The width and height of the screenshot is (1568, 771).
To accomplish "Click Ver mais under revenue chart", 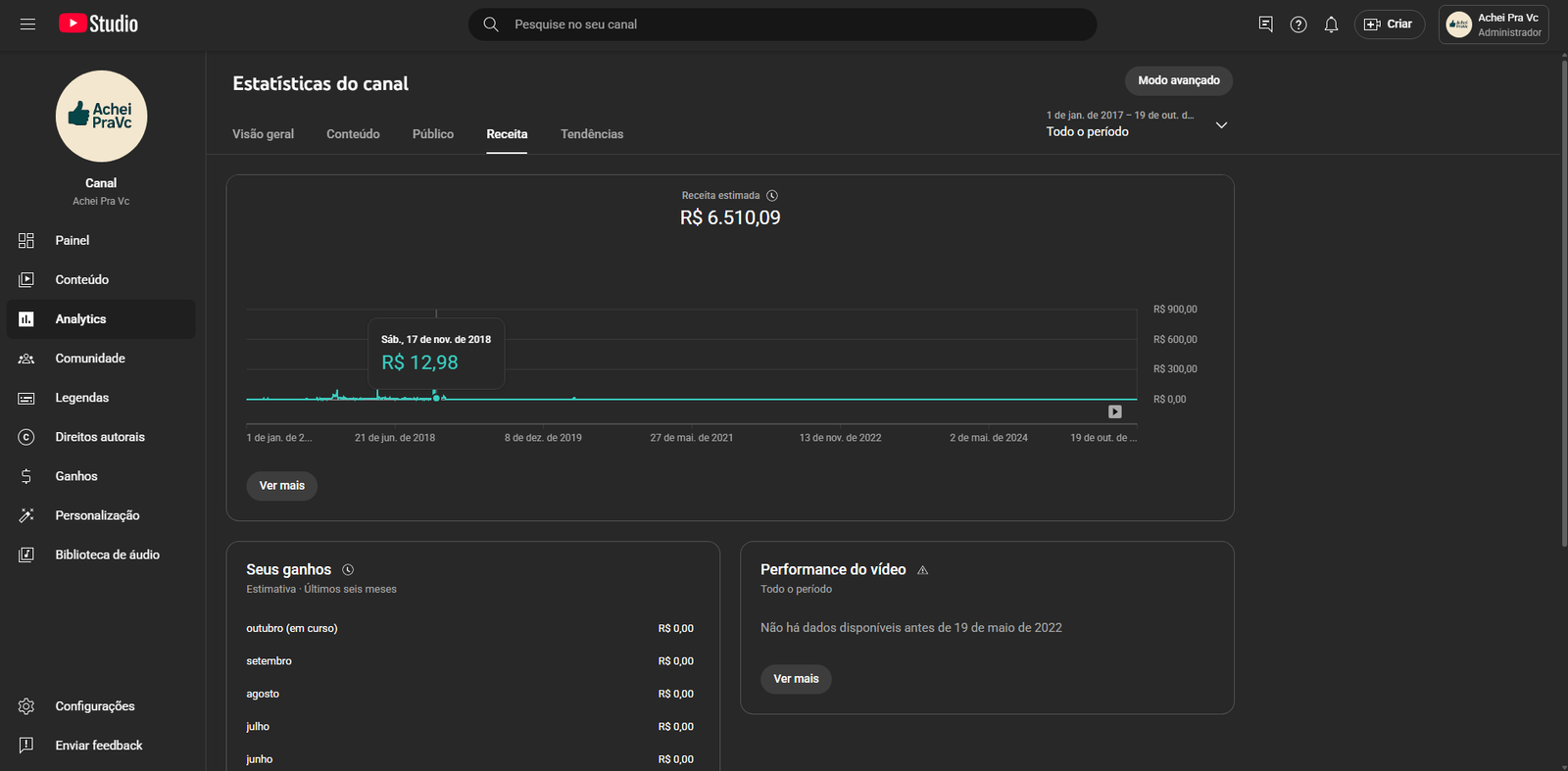I will [281, 486].
